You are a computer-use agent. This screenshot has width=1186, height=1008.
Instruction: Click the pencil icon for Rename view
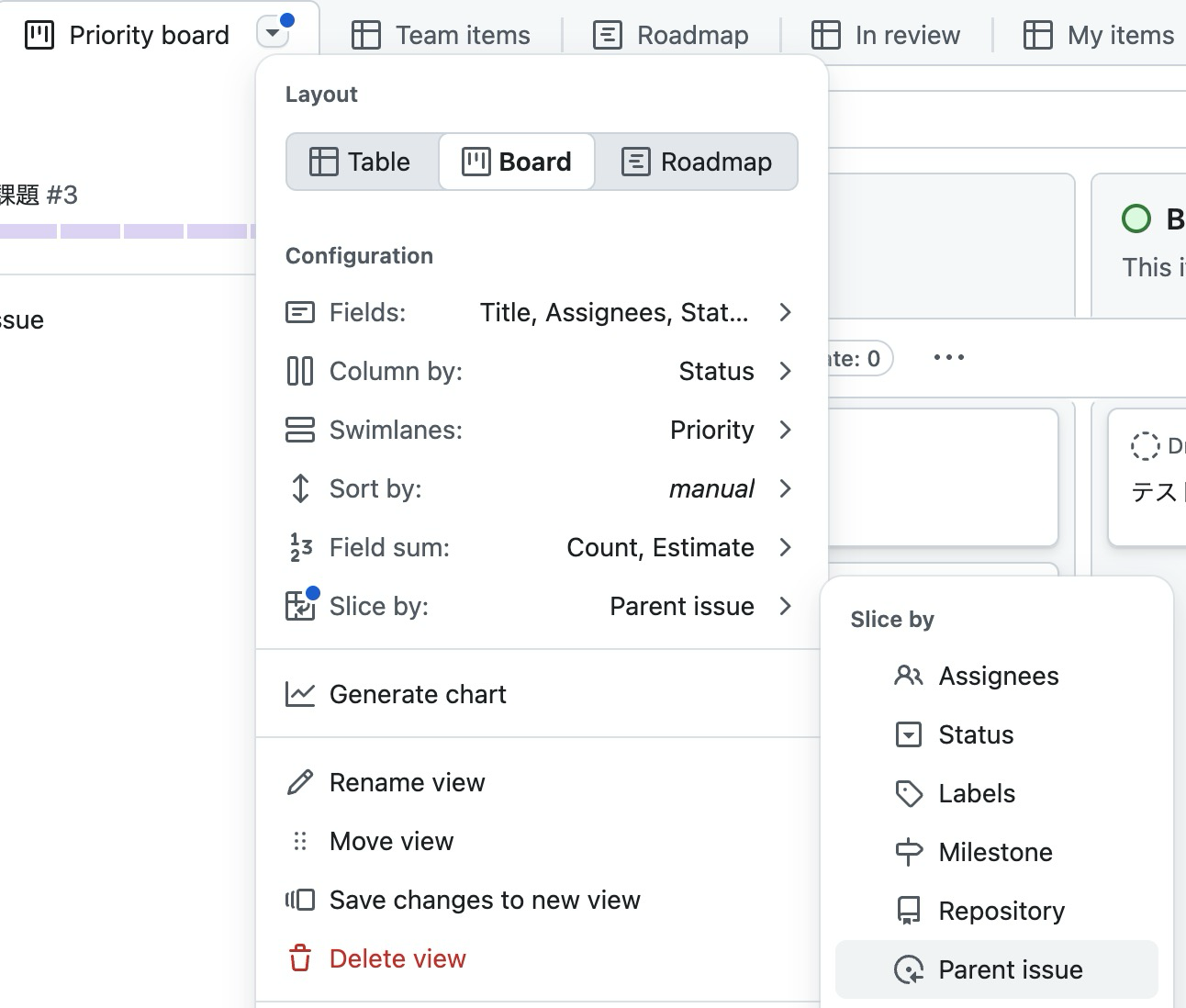pyautogui.click(x=300, y=782)
